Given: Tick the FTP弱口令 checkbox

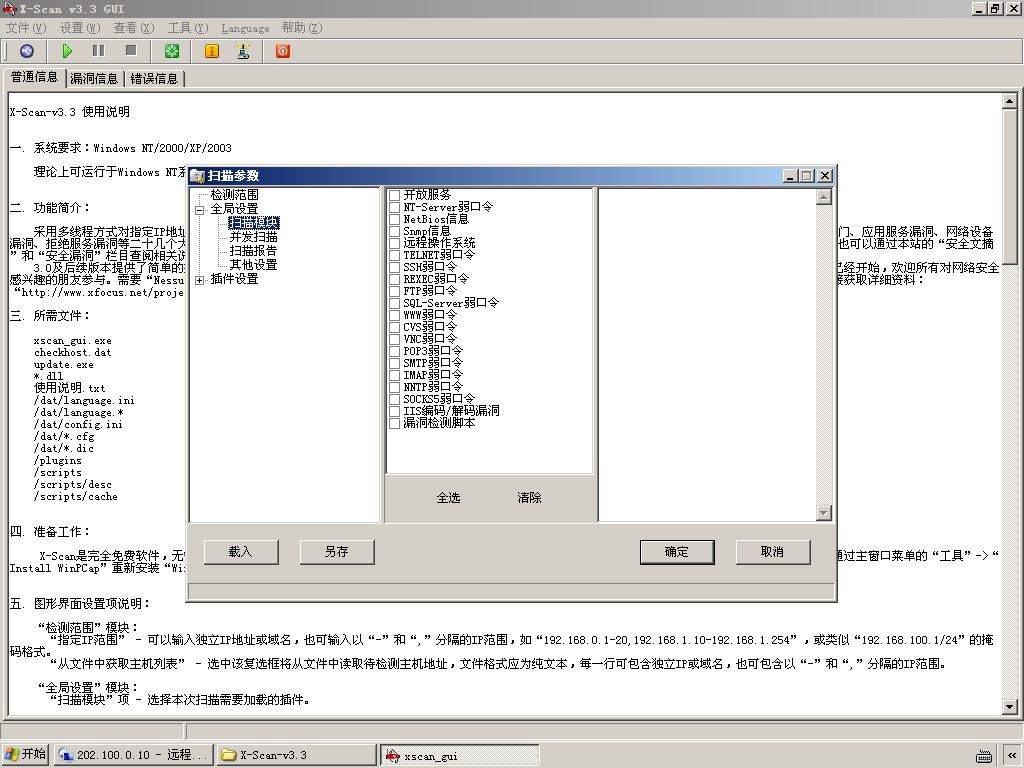Looking at the screenshot, I should tap(394, 291).
